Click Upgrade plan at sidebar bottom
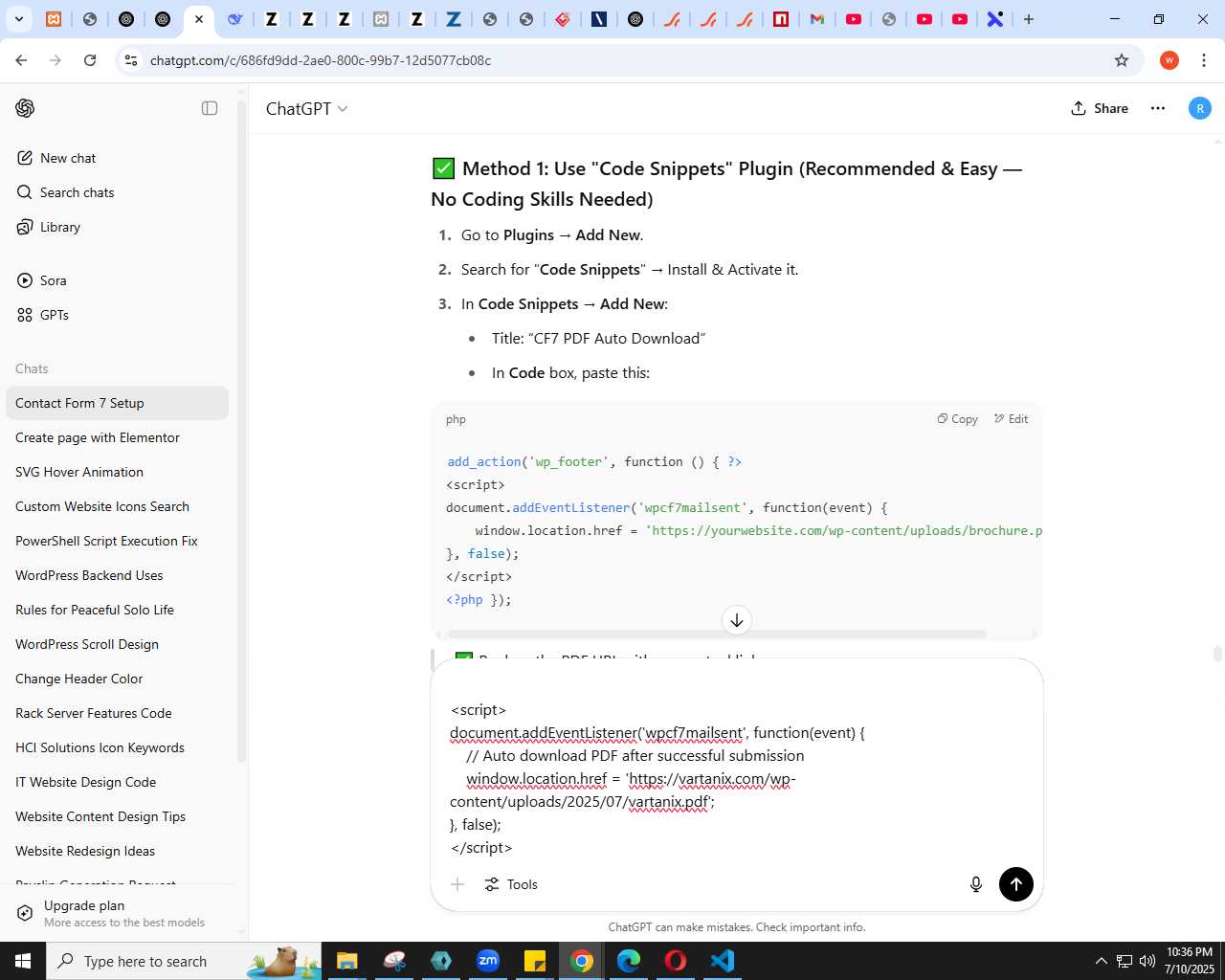This screenshot has width=1225, height=980. (x=117, y=913)
